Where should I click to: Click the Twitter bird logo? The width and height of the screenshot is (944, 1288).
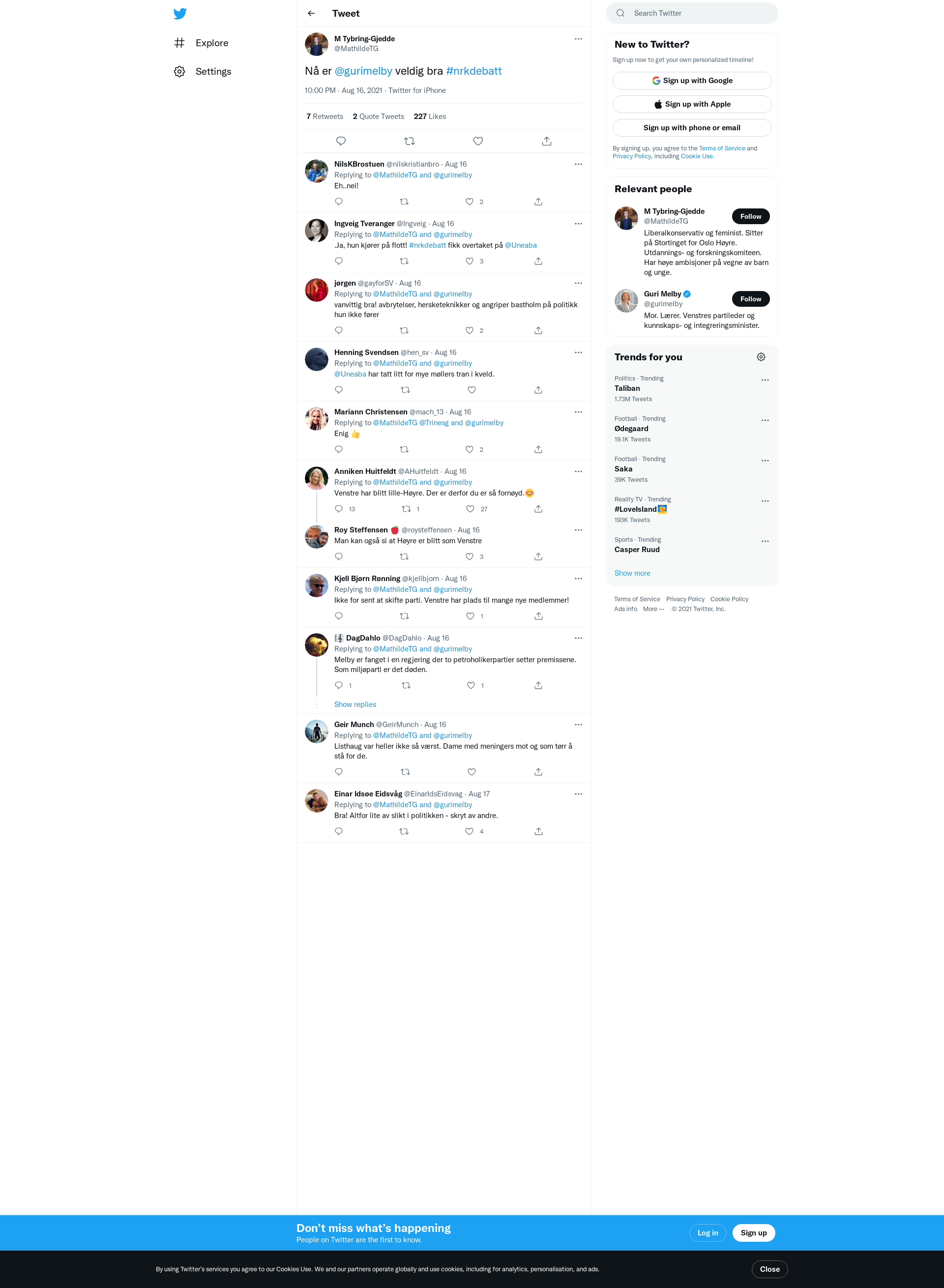(180, 14)
